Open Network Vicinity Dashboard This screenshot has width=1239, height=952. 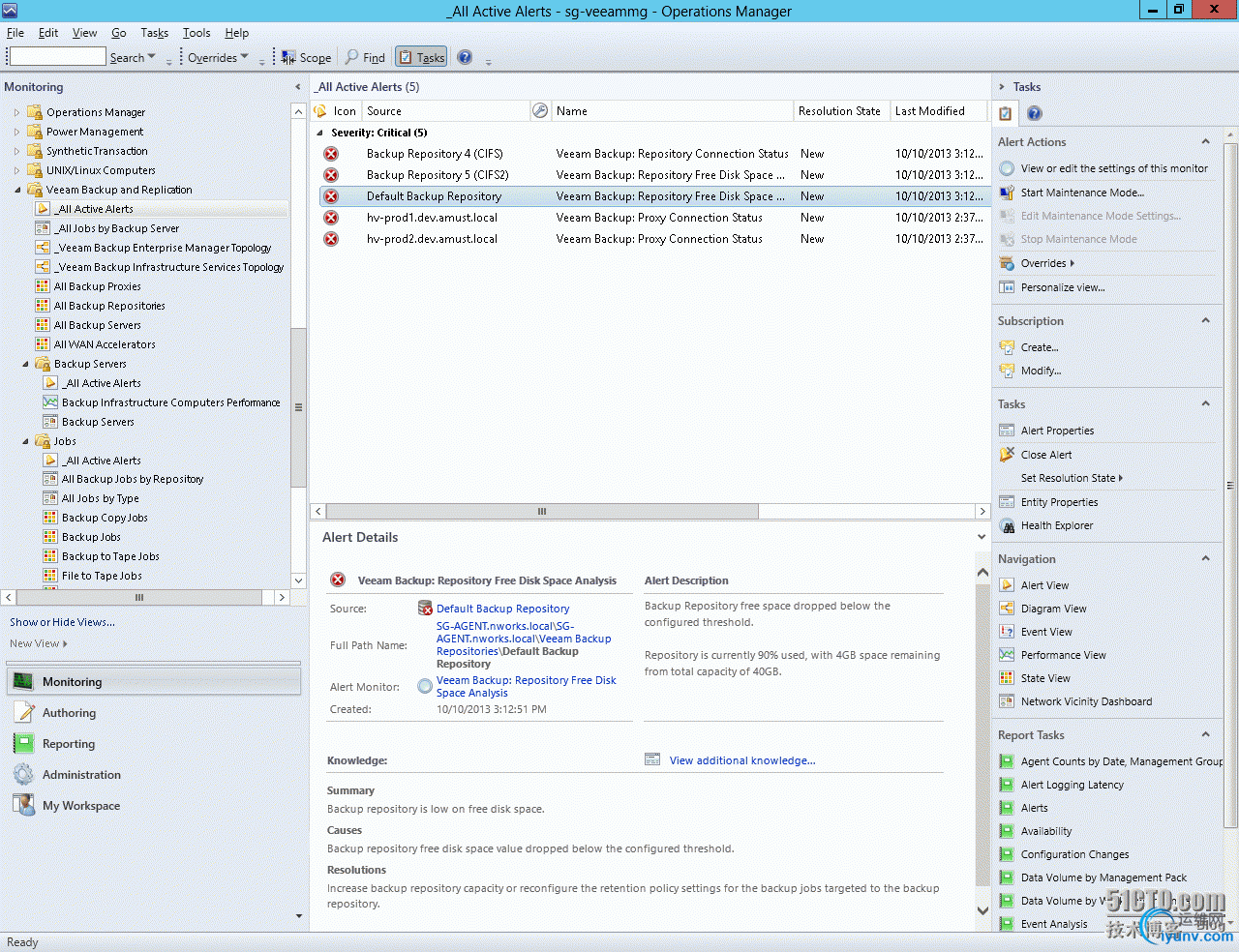1086,701
